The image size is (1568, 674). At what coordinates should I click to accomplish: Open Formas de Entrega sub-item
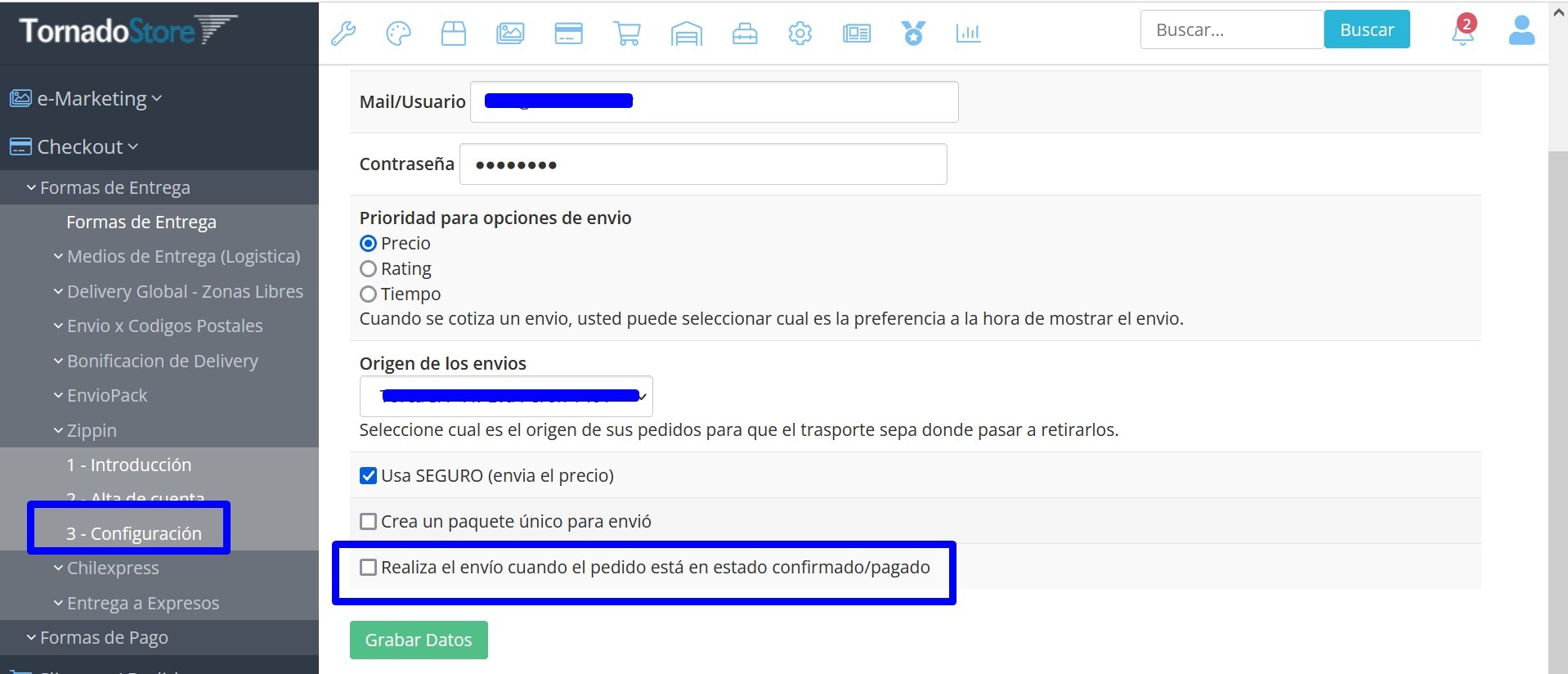[x=141, y=222]
